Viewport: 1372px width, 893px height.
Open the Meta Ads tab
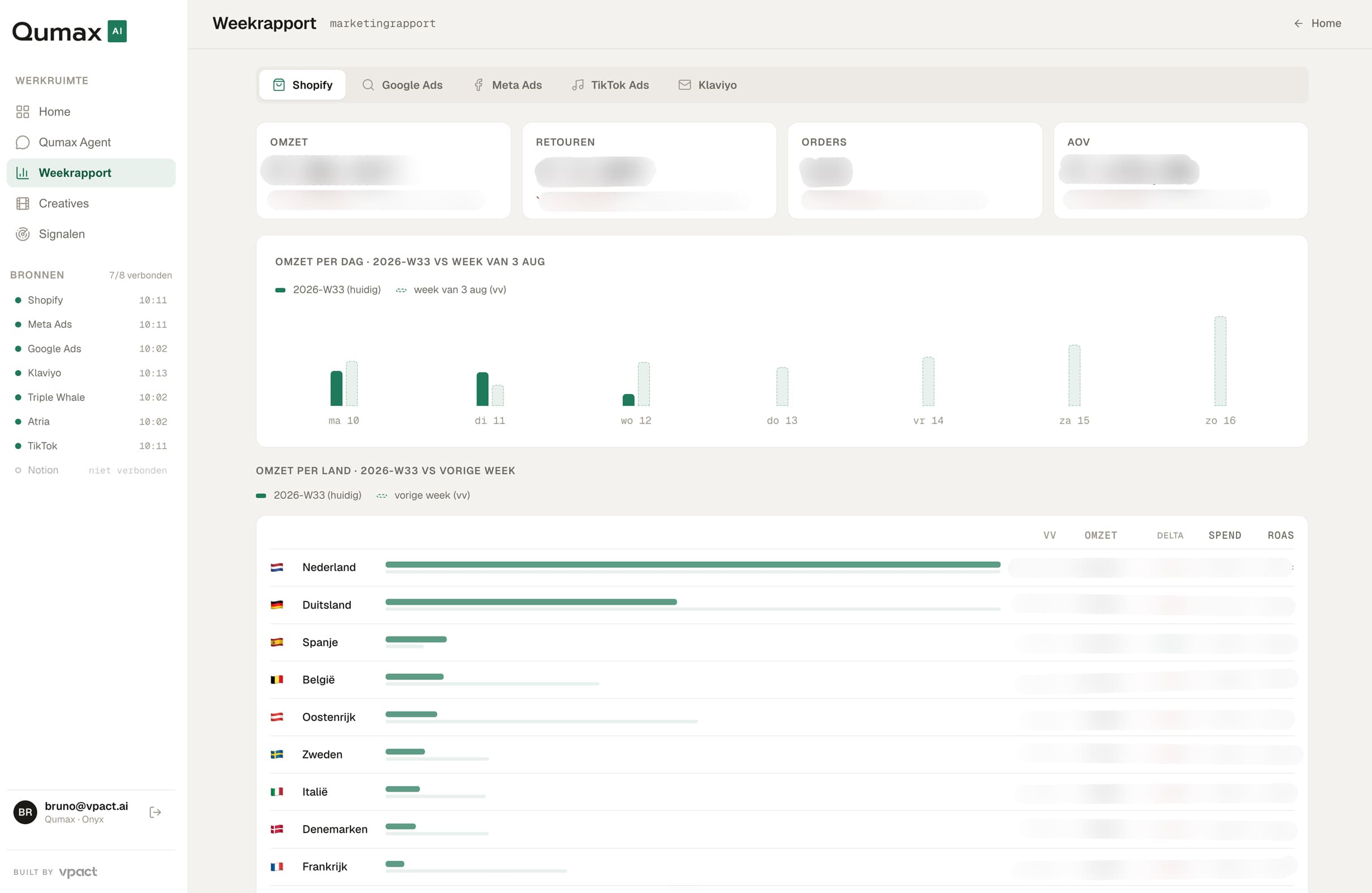click(507, 85)
